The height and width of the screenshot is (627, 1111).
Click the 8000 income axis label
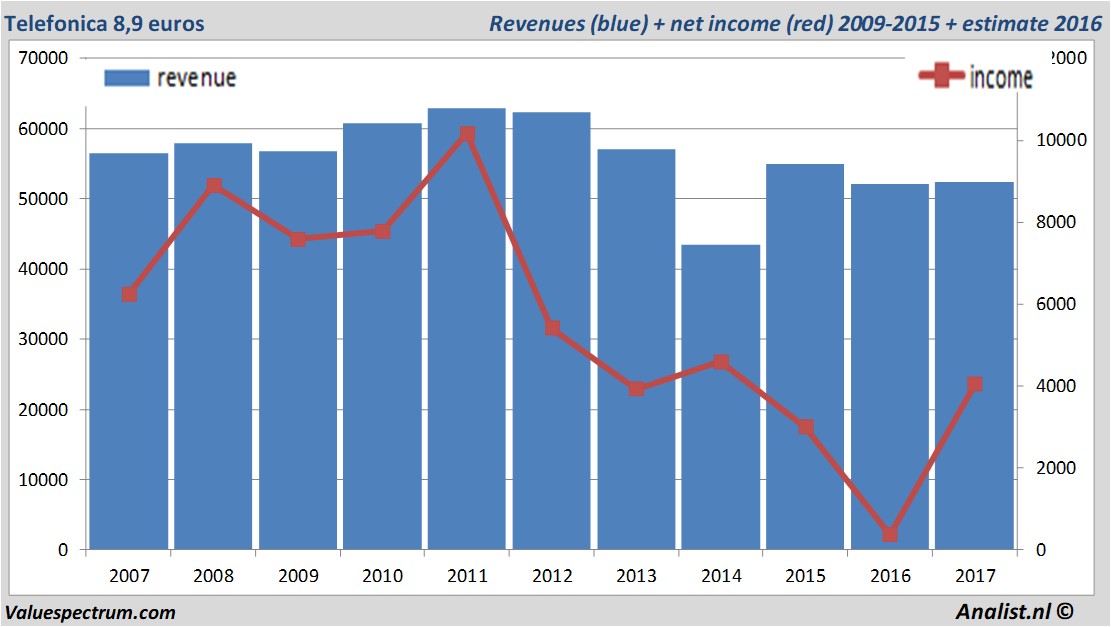coord(1056,222)
